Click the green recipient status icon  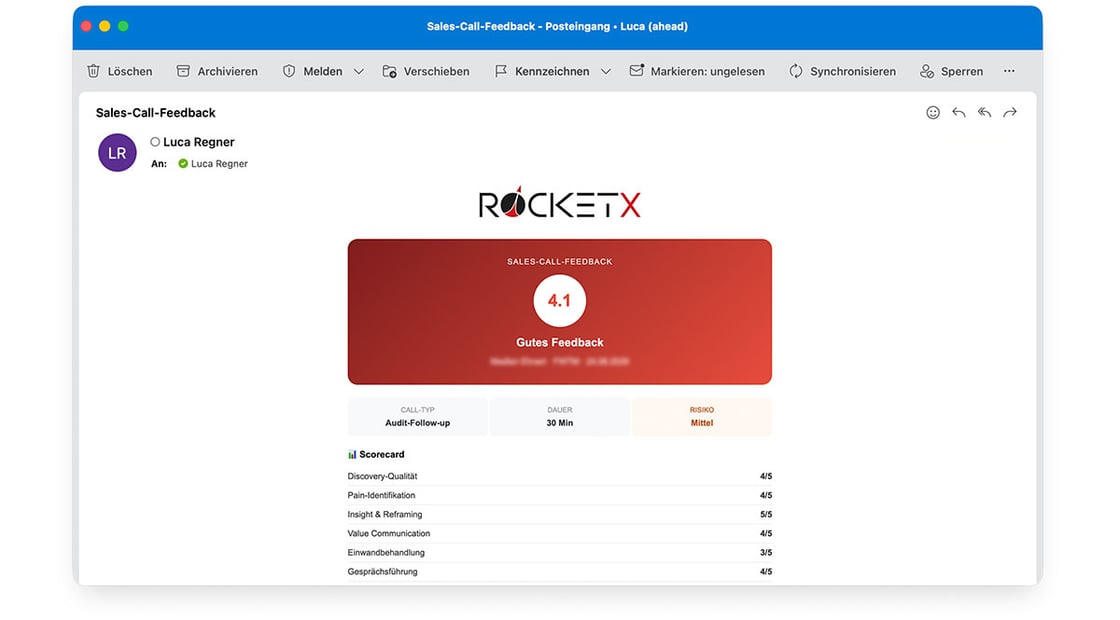(x=183, y=164)
